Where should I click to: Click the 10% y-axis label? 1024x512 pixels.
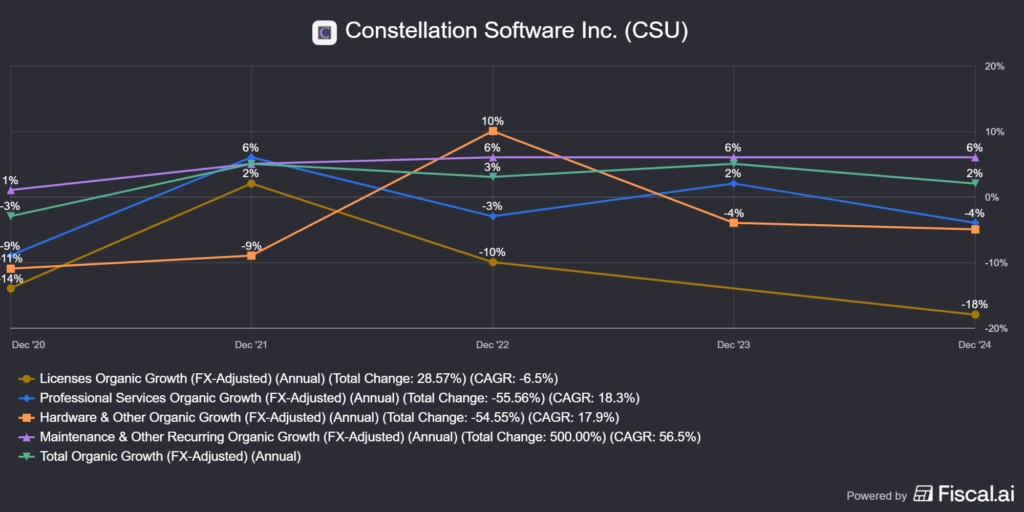(x=994, y=131)
